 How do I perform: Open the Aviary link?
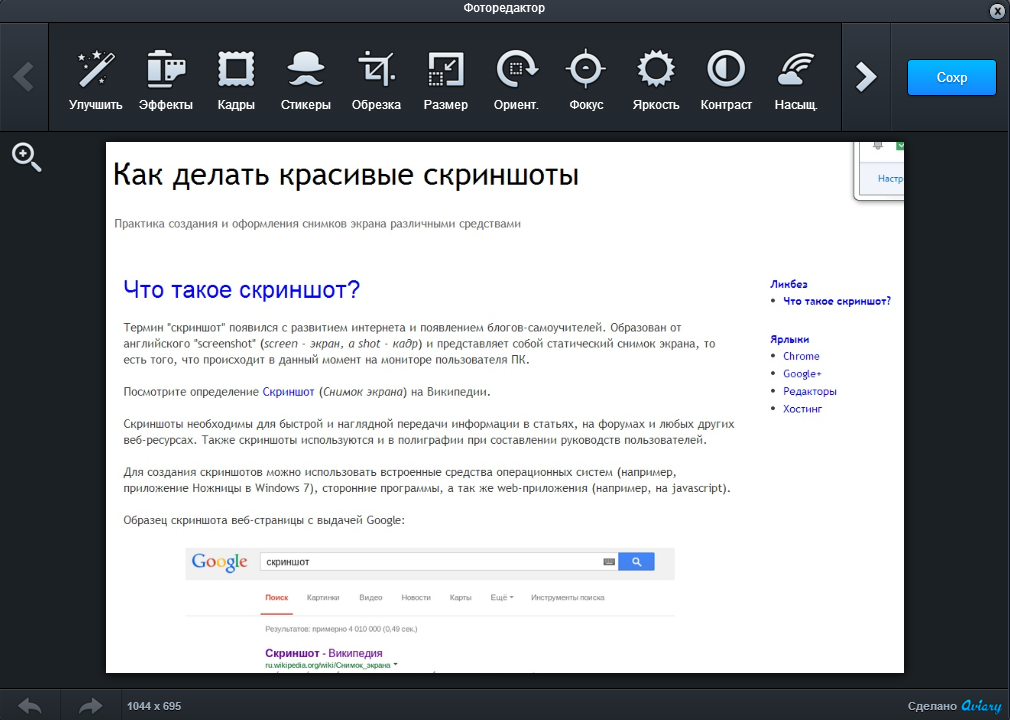[981, 706]
